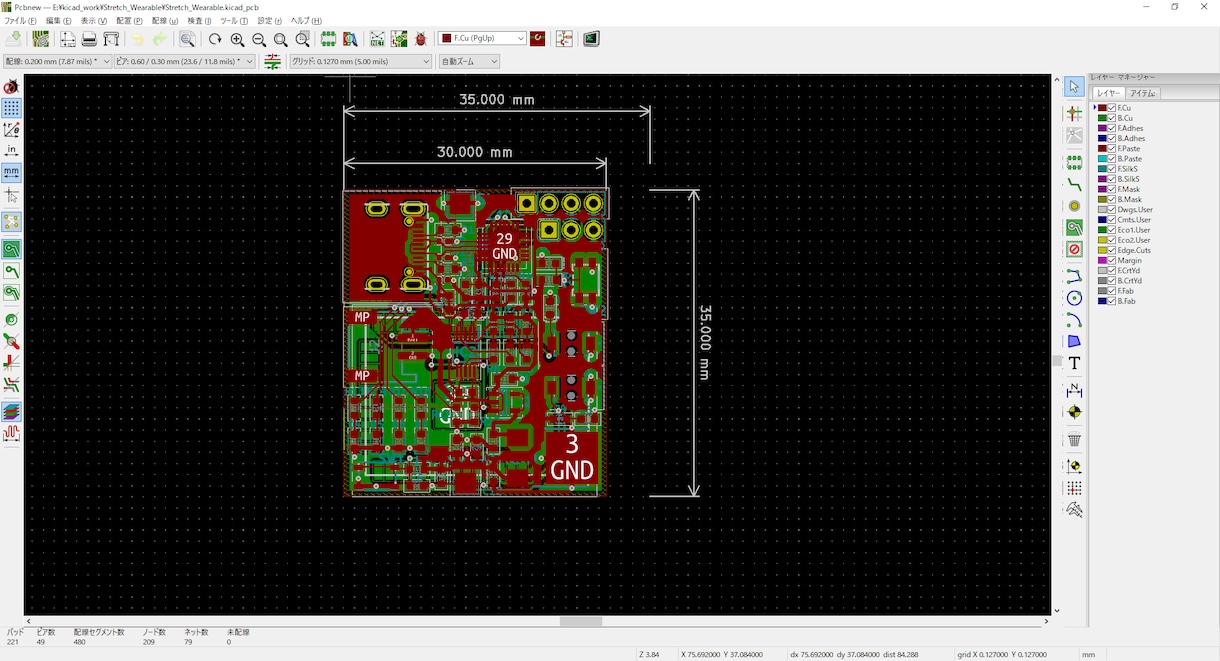Screen dimensions: 1220x661
Task: Select the route tracks tool
Action: [1074, 184]
